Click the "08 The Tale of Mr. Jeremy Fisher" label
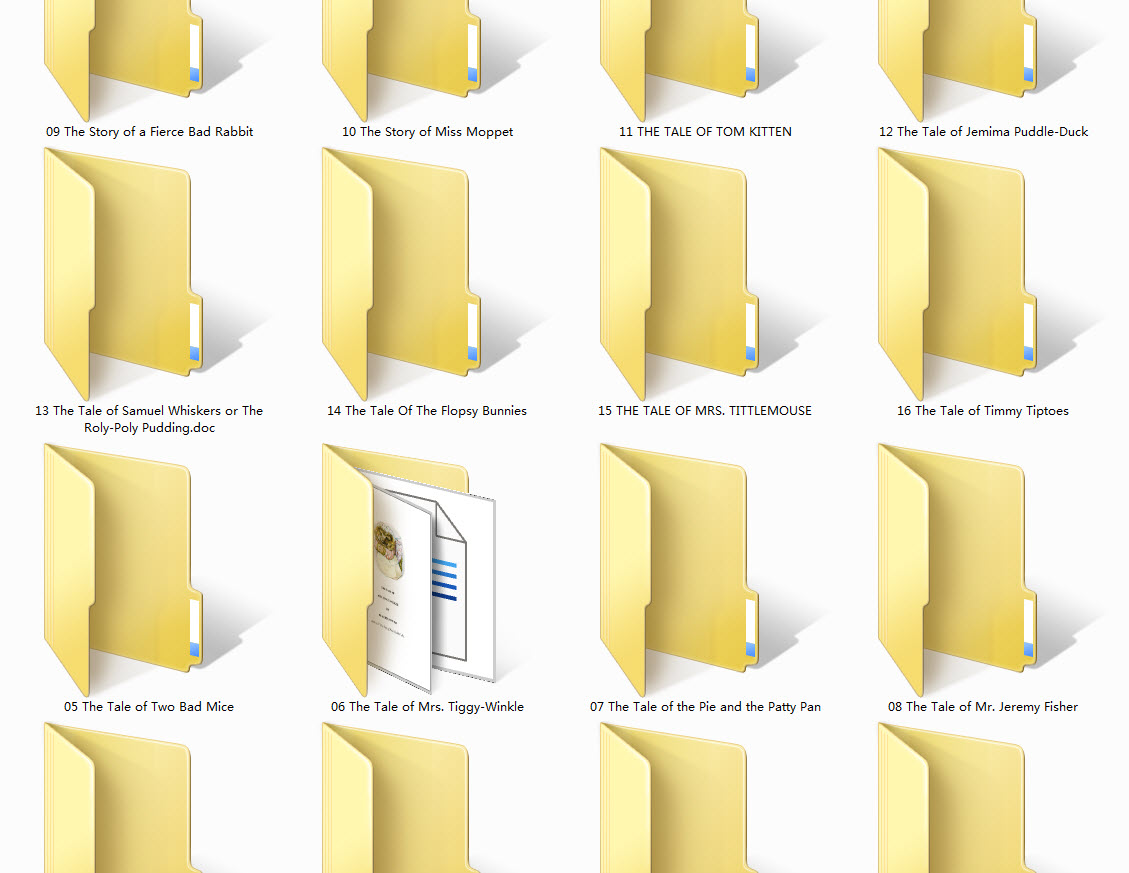 (983, 707)
